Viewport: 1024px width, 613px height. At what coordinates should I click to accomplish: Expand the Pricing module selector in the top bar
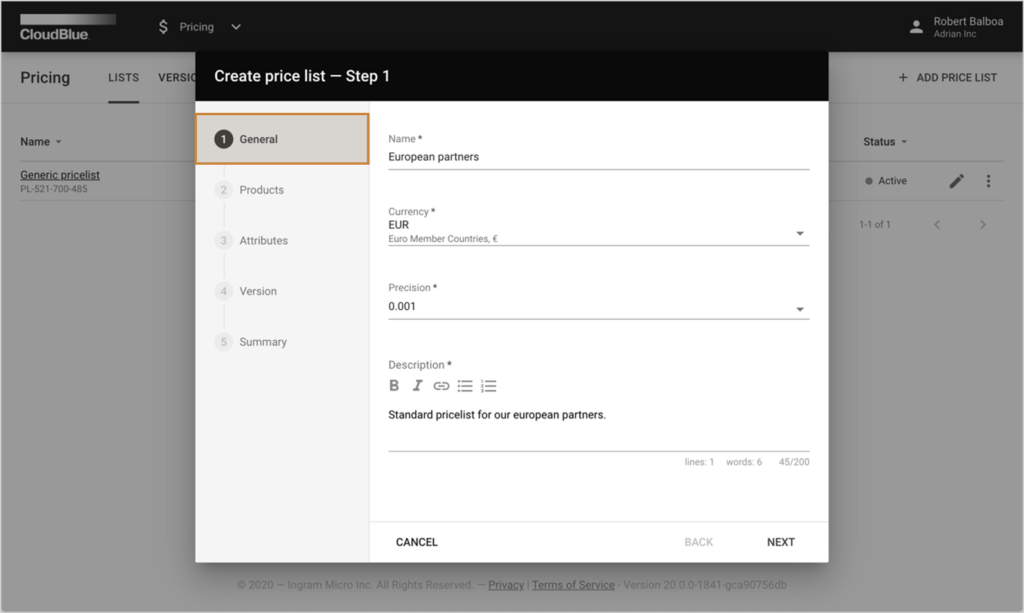[235, 27]
